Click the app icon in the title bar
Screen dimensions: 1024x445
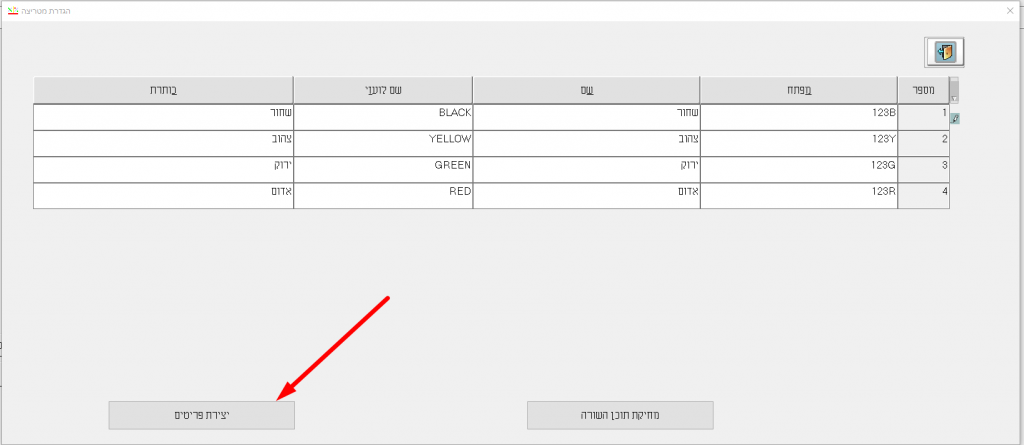pyautogui.click(x=11, y=9)
